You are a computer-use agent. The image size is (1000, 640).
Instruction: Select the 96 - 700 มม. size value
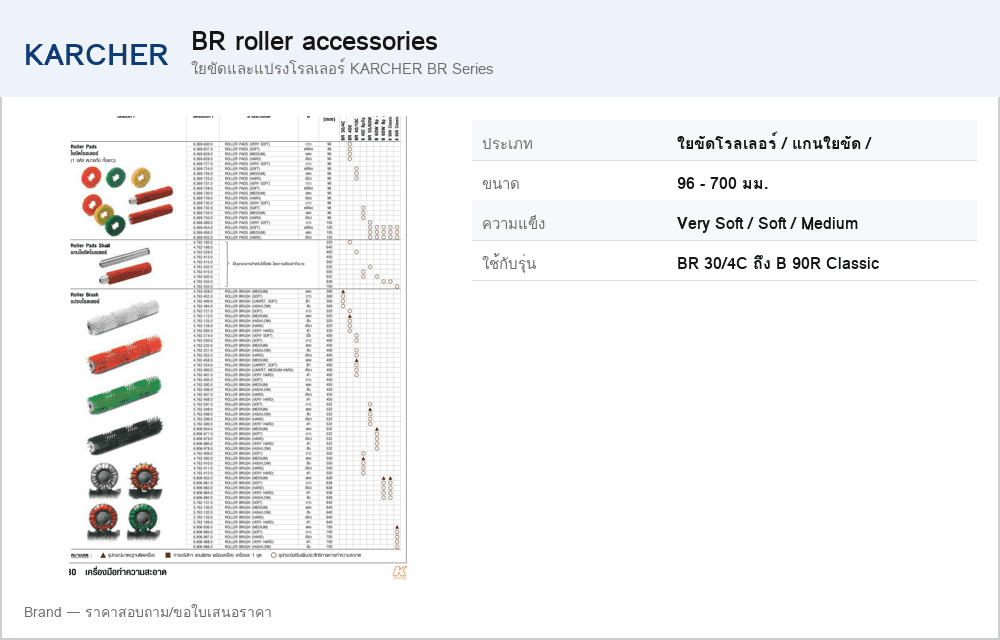723,184
